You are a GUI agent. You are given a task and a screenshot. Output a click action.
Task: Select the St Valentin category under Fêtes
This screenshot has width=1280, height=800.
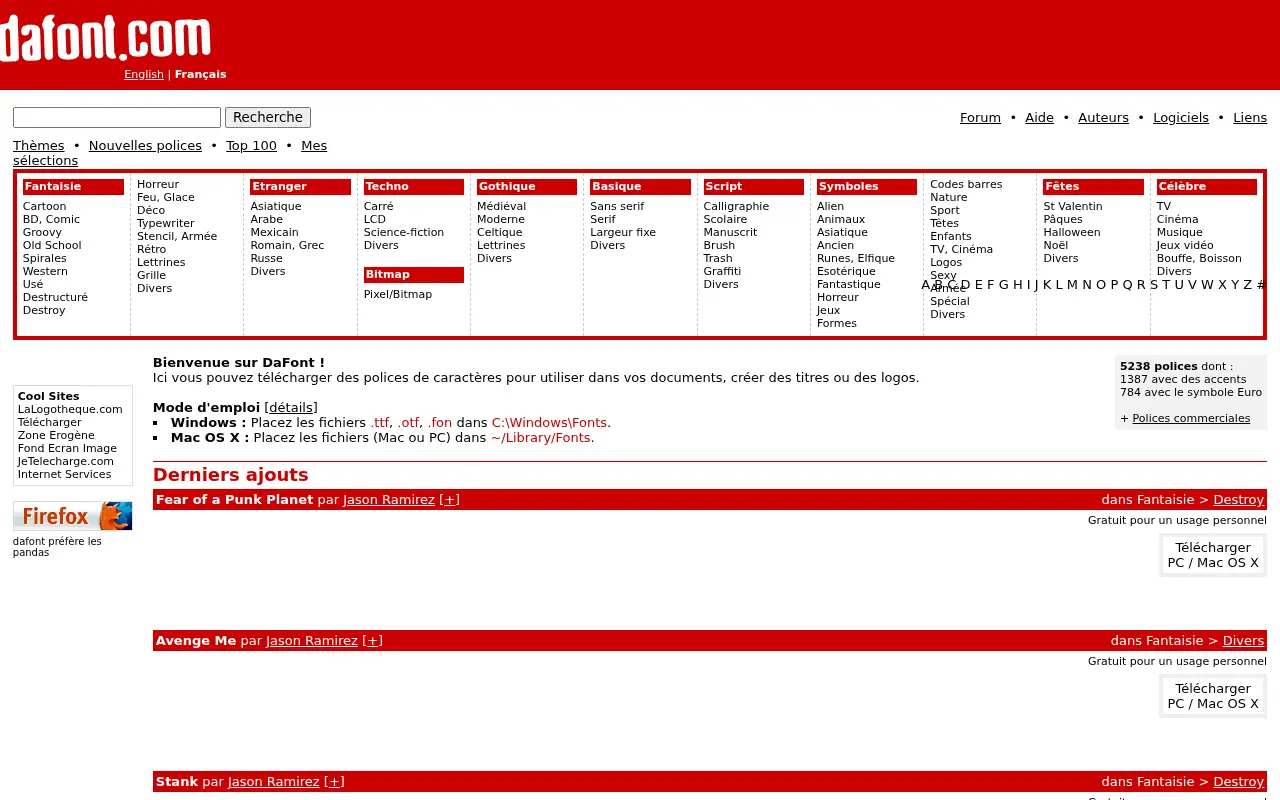1073,206
